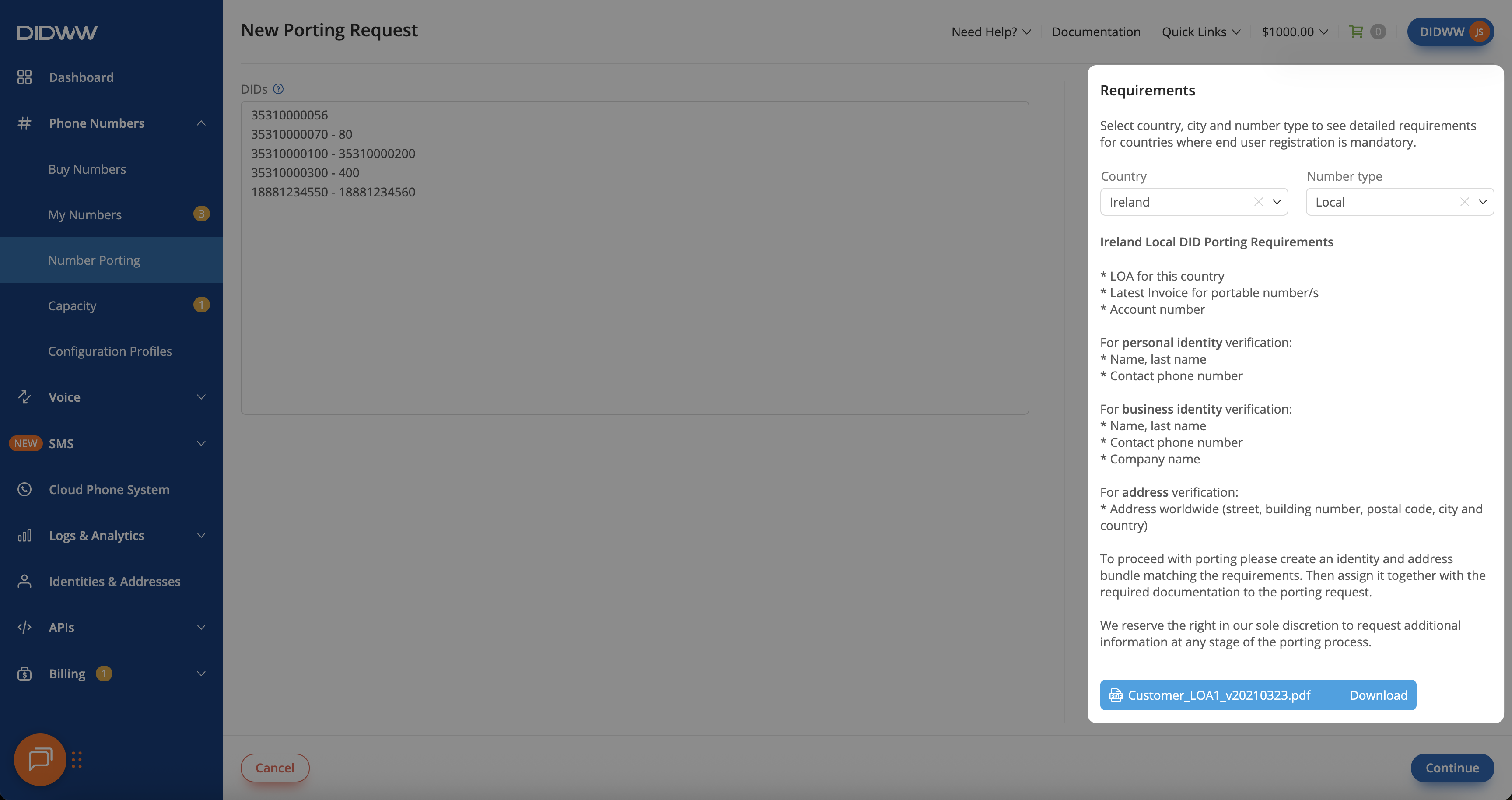Click the Dashboard grid icon
This screenshot has width=1512, height=800.
click(x=24, y=77)
